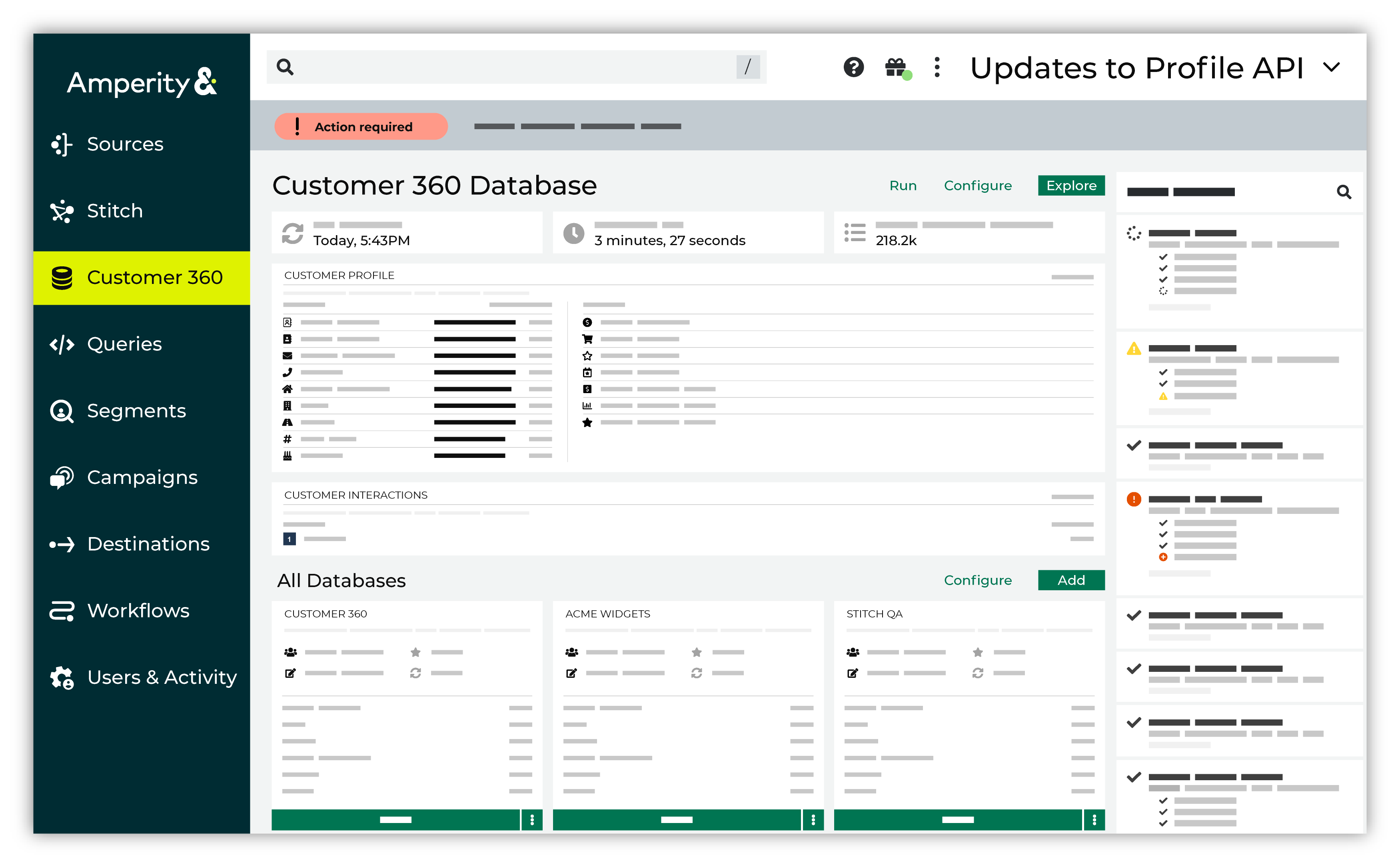Image resolution: width=1400 pixels, height=867 pixels.
Task: Open the Workflows page
Action: tap(141, 611)
